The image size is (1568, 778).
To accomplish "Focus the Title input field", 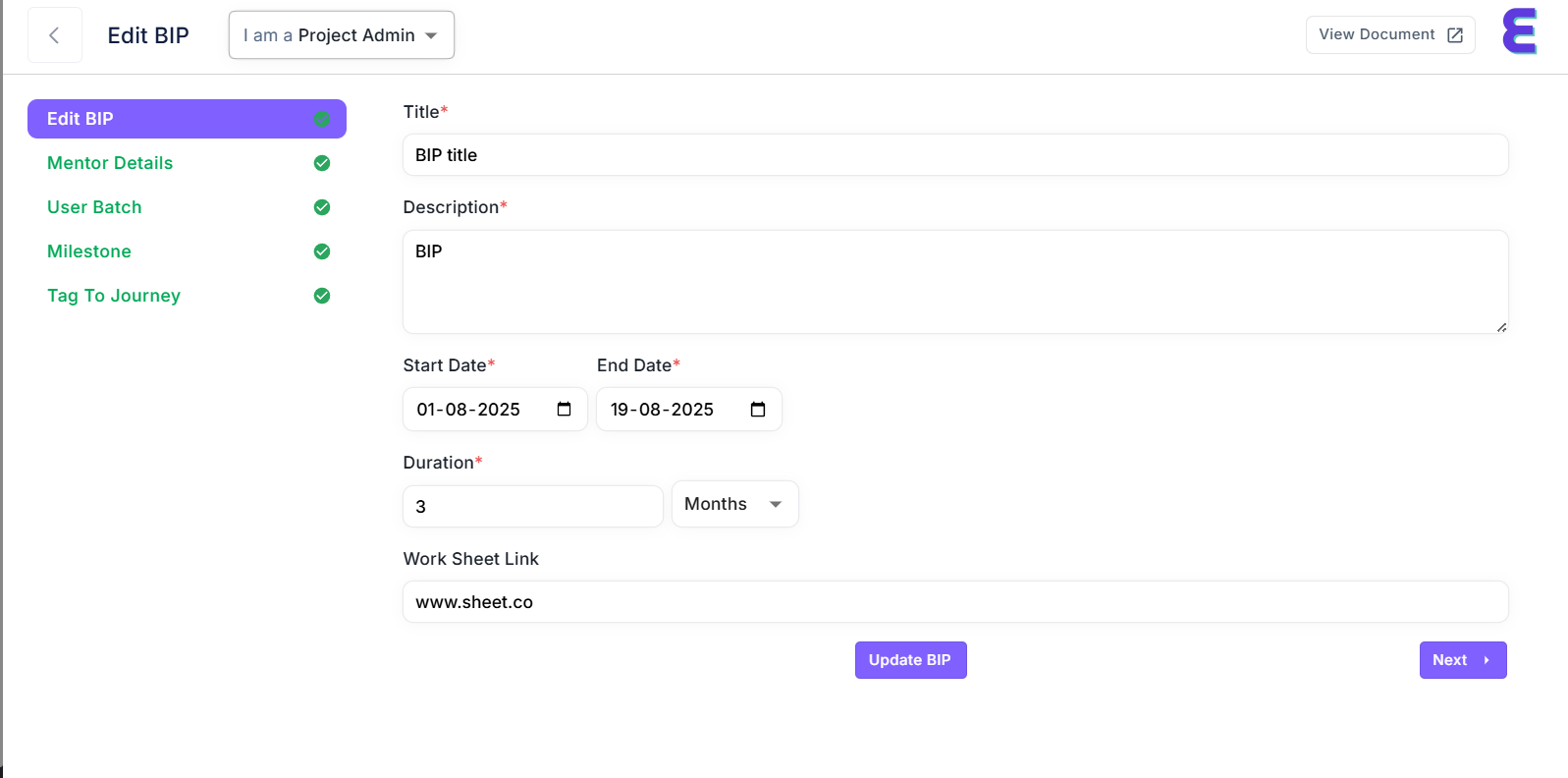I will coord(954,155).
